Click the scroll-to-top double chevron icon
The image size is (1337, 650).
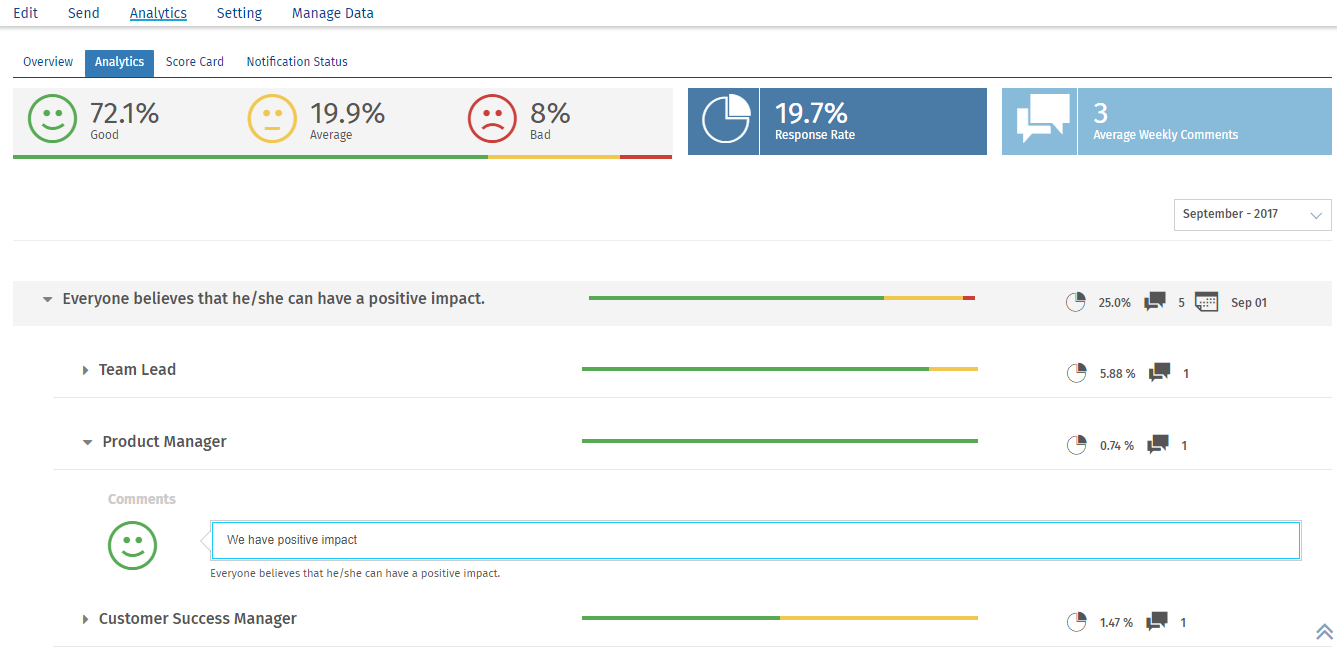tap(1324, 631)
